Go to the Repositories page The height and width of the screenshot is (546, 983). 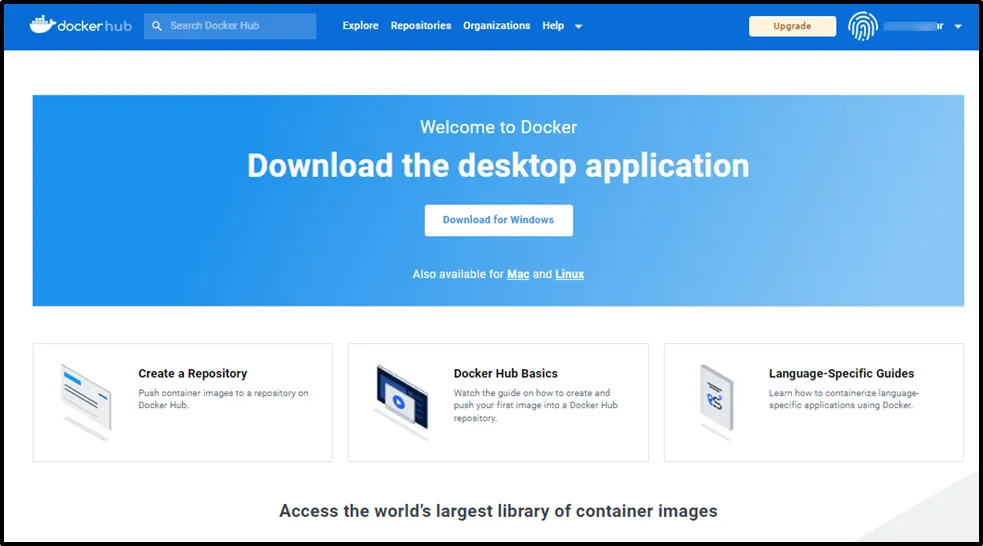[420, 26]
